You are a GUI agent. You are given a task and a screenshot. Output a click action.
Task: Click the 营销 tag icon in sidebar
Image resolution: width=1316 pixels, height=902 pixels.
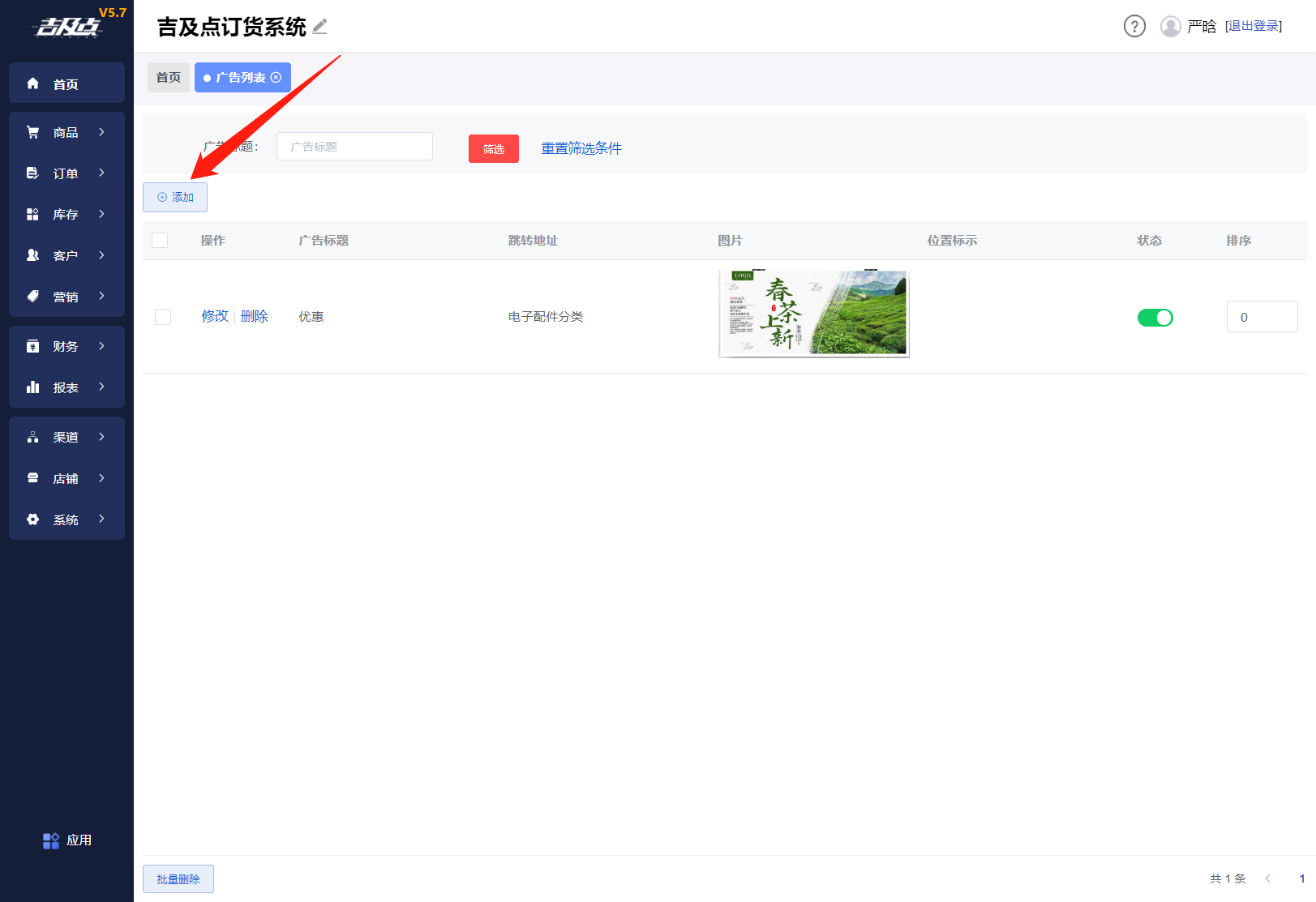(33, 297)
